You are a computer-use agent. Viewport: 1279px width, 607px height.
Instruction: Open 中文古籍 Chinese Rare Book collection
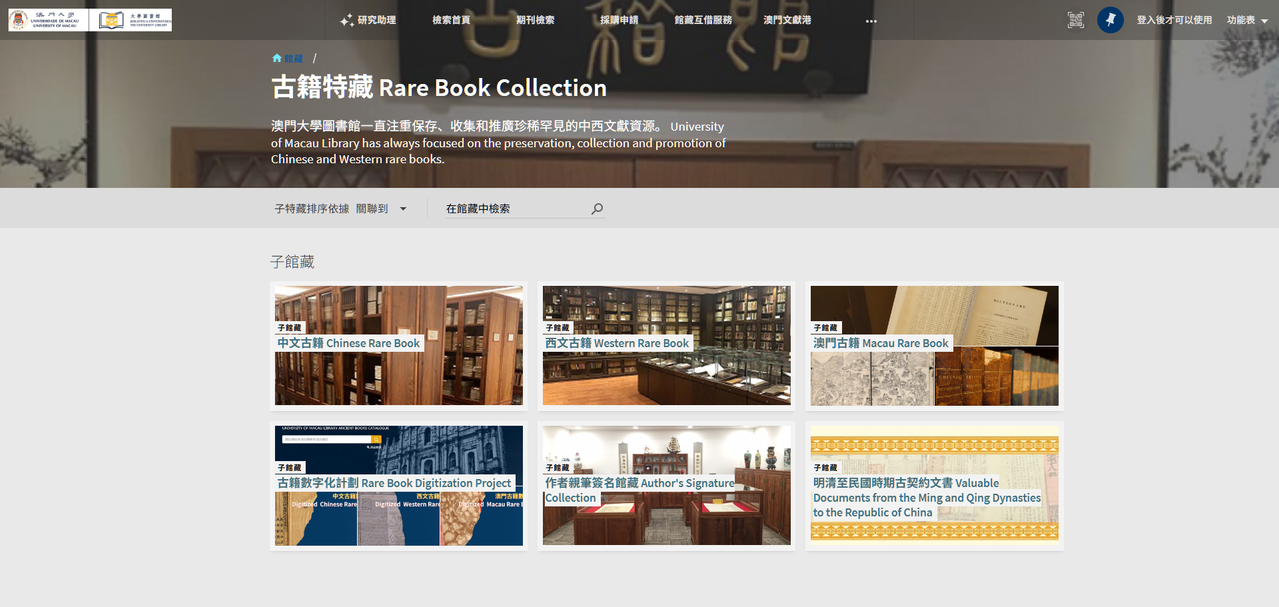pyautogui.click(x=399, y=345)
